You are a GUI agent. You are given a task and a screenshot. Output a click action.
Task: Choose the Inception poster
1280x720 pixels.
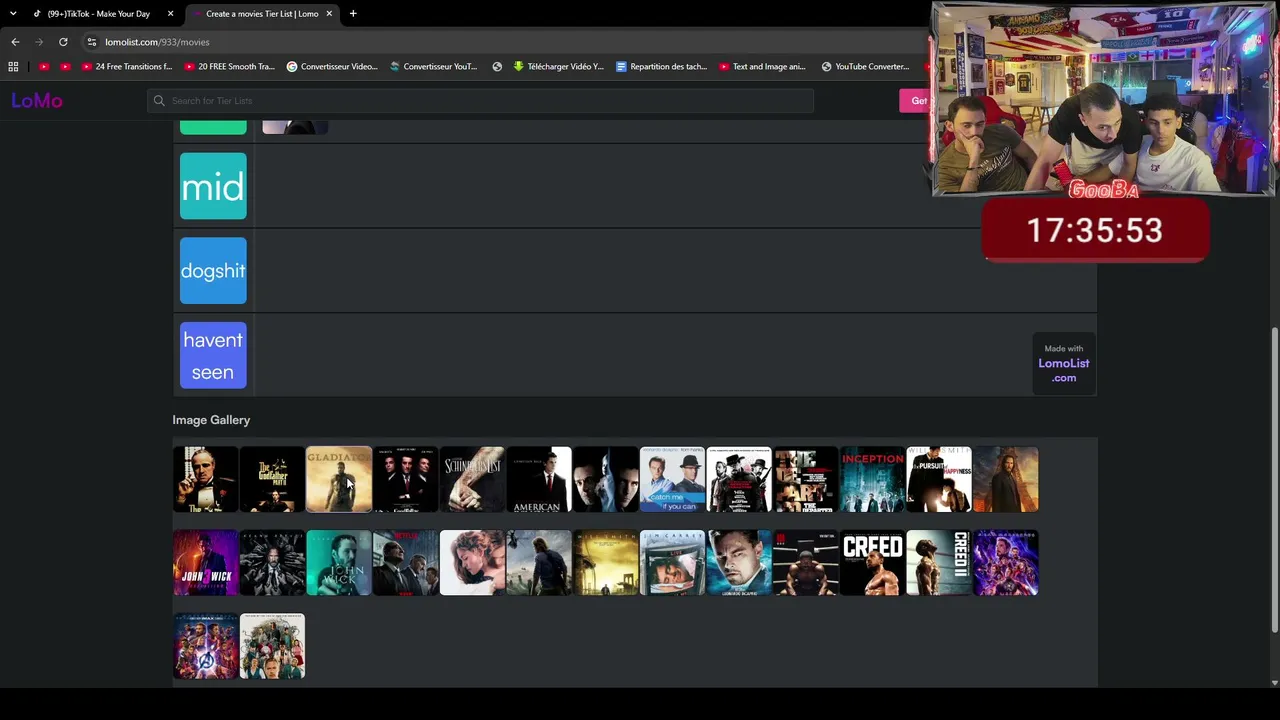point(872,480)
